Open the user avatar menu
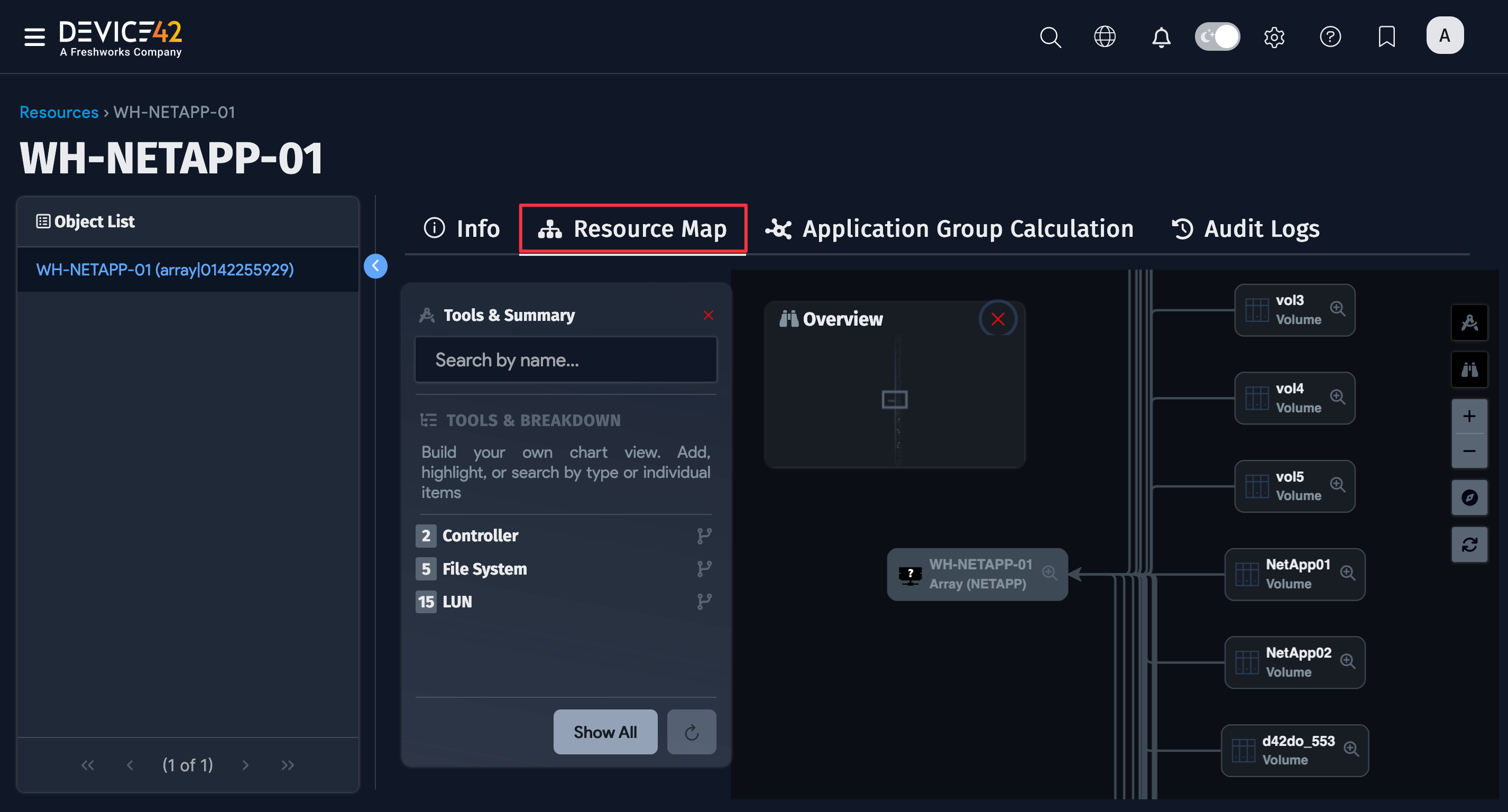This screenshot has height=812, width=1508. 1444,36
